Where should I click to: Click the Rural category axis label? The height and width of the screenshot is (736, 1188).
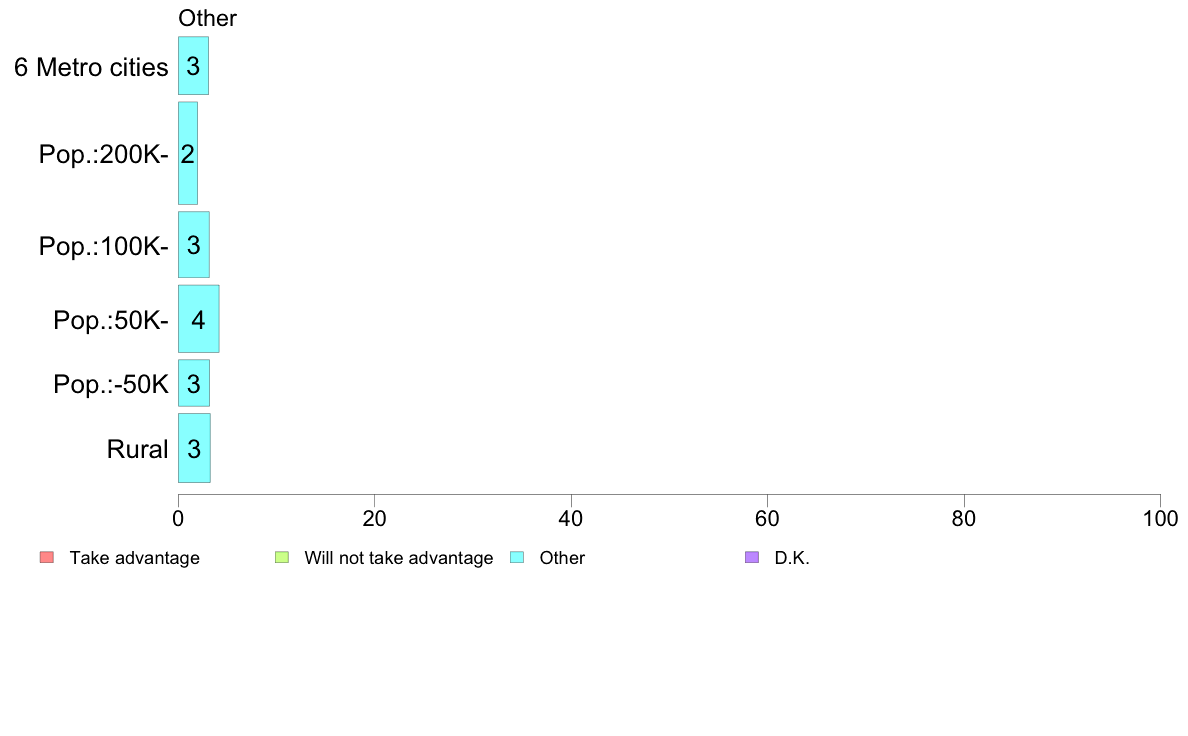[137, 449]
